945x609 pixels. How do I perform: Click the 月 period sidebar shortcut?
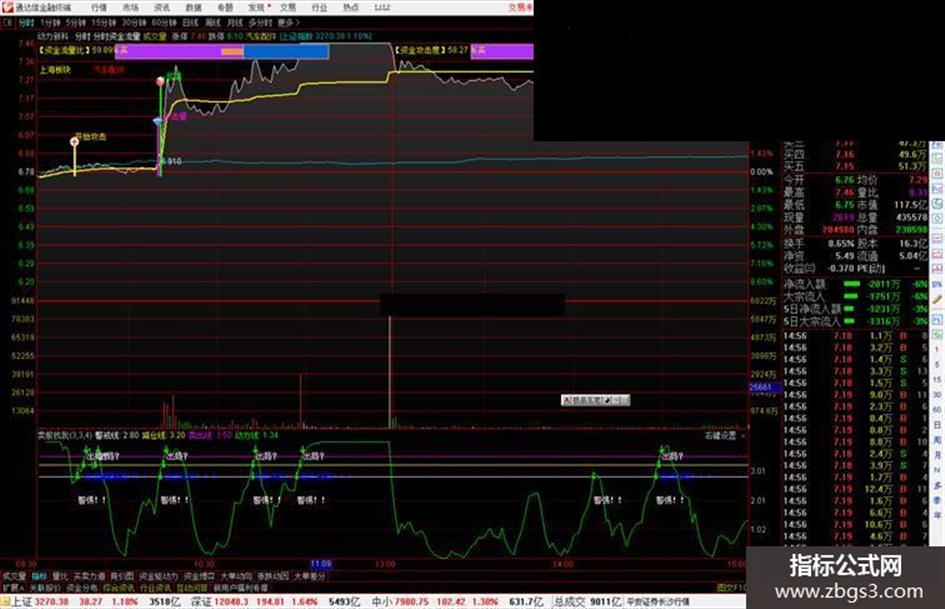[937, 455]
